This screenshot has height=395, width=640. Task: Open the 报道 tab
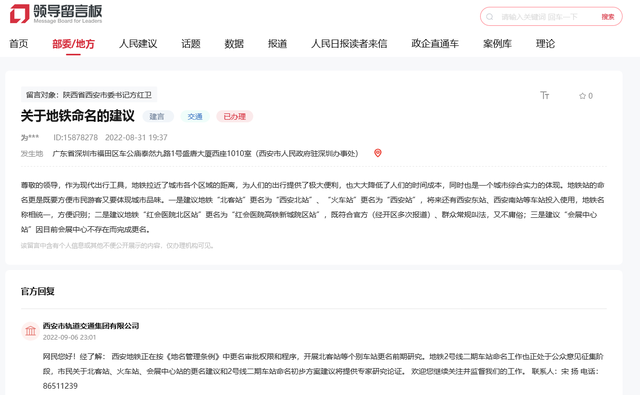click(277, 44)
